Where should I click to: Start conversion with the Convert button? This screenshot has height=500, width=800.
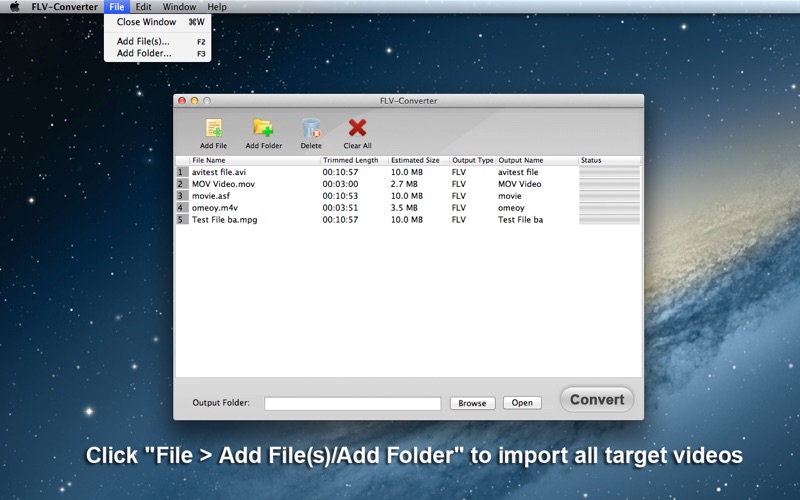coord(597,399)
